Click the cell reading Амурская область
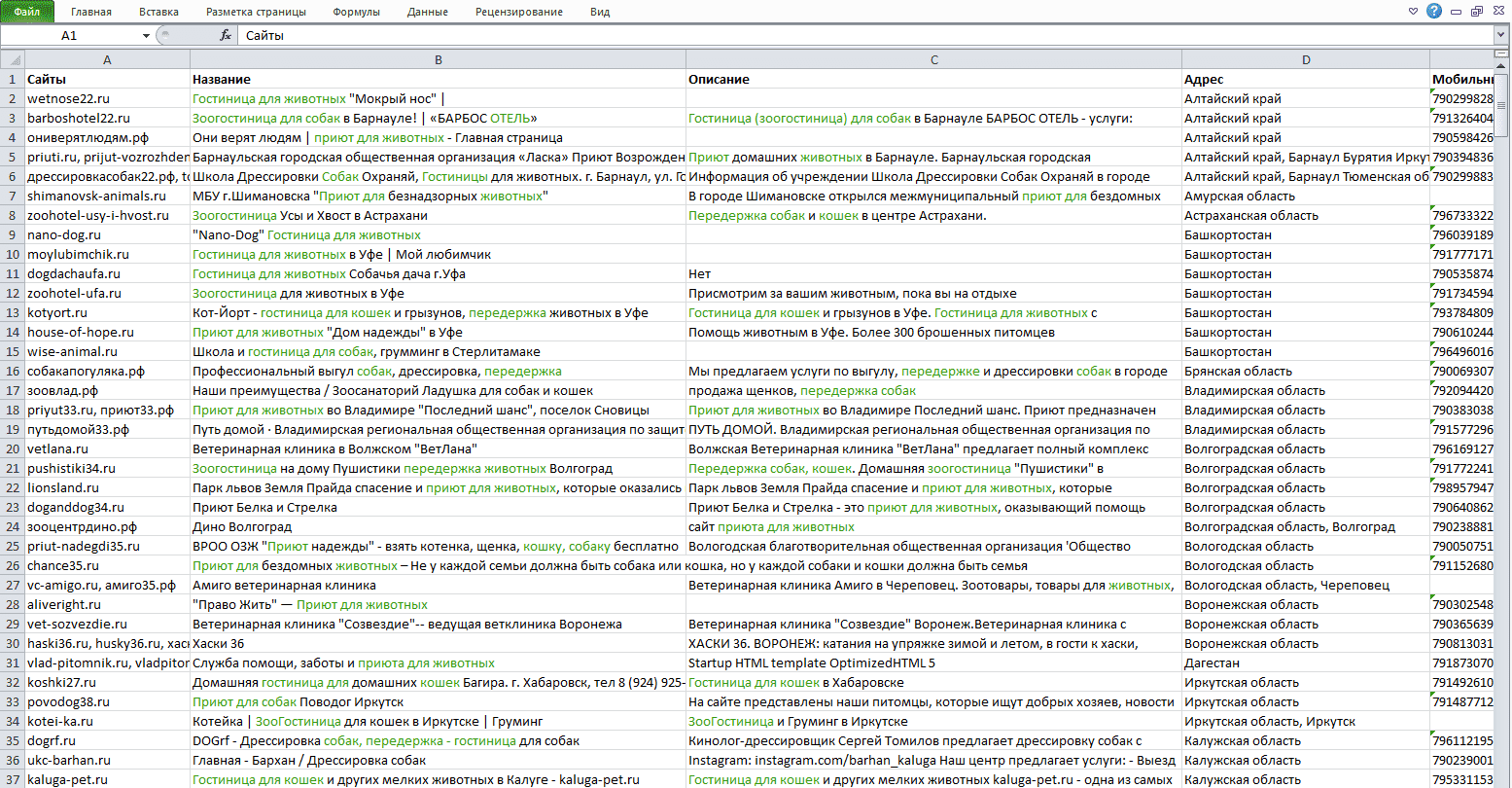Viewport: 1512px width, 788px height. [x=1306, y=196]
